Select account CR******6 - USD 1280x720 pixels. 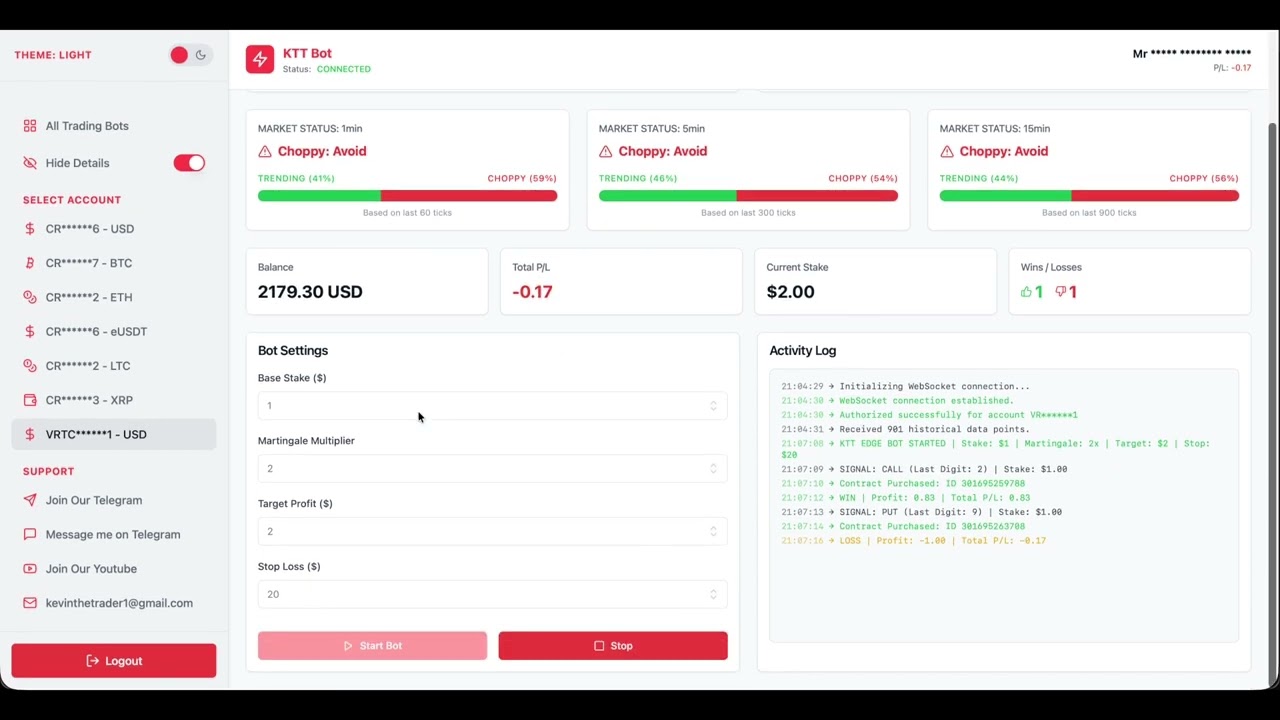tap(114, 229)
